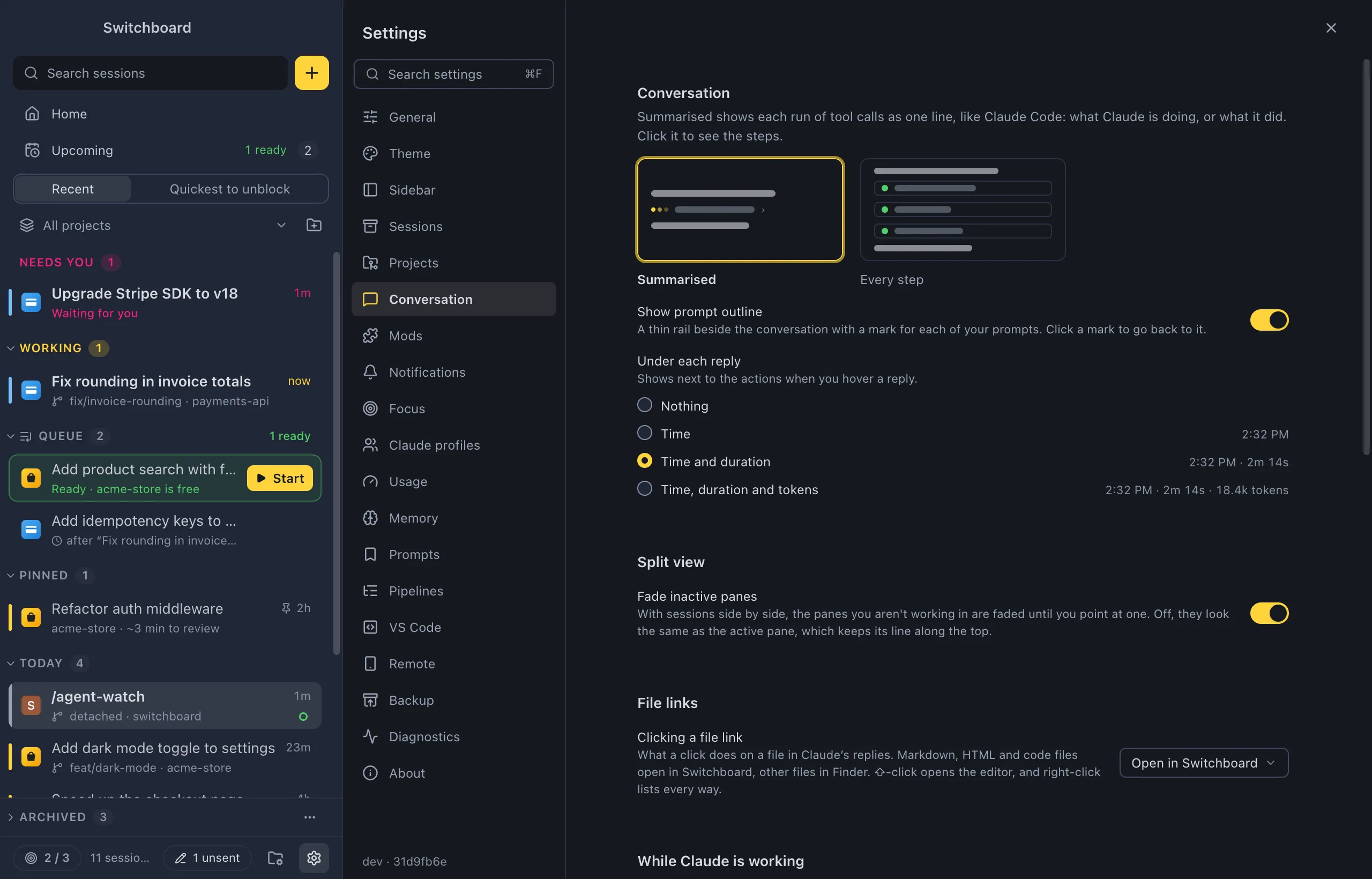Click the 1 ready label beside Upcoming
This screenshot has width=1372, height=879.
[x=265, y=150]
